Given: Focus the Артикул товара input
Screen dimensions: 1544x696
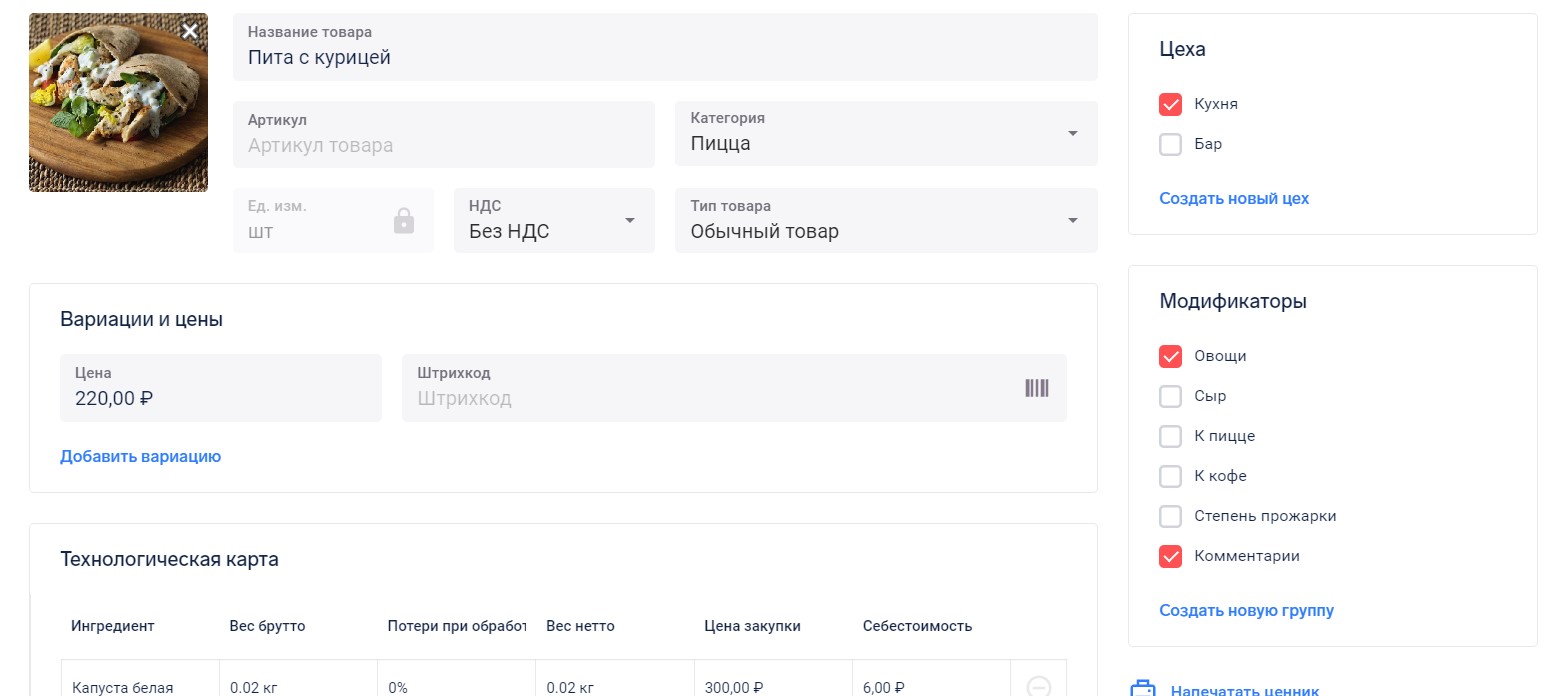Looking at the screenshot, I should click(444, 134).
